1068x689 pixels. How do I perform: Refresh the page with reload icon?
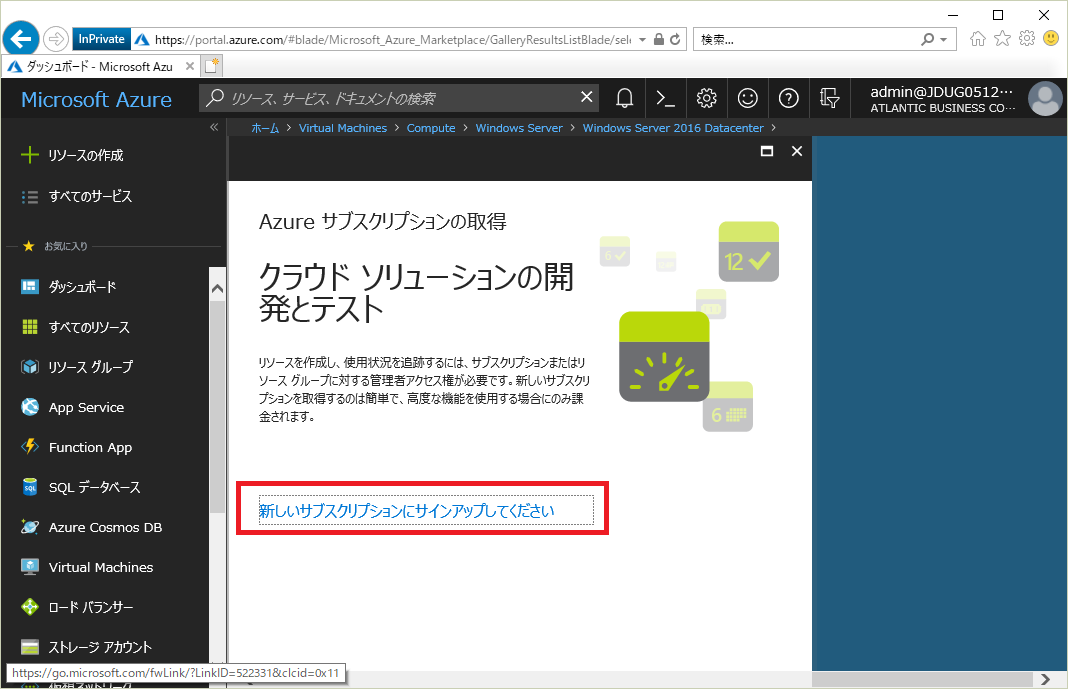point(675,39)
